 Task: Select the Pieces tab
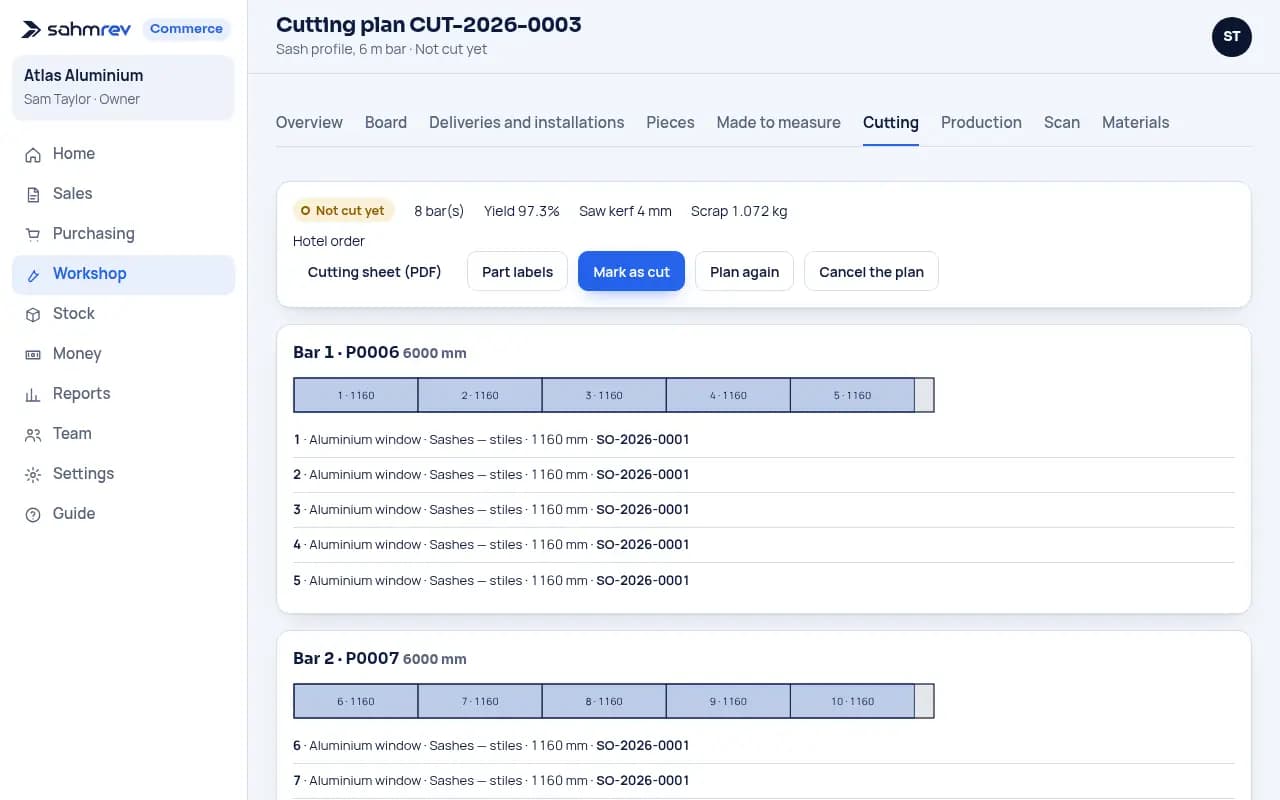pyautogui.click(x=670, y=122)
